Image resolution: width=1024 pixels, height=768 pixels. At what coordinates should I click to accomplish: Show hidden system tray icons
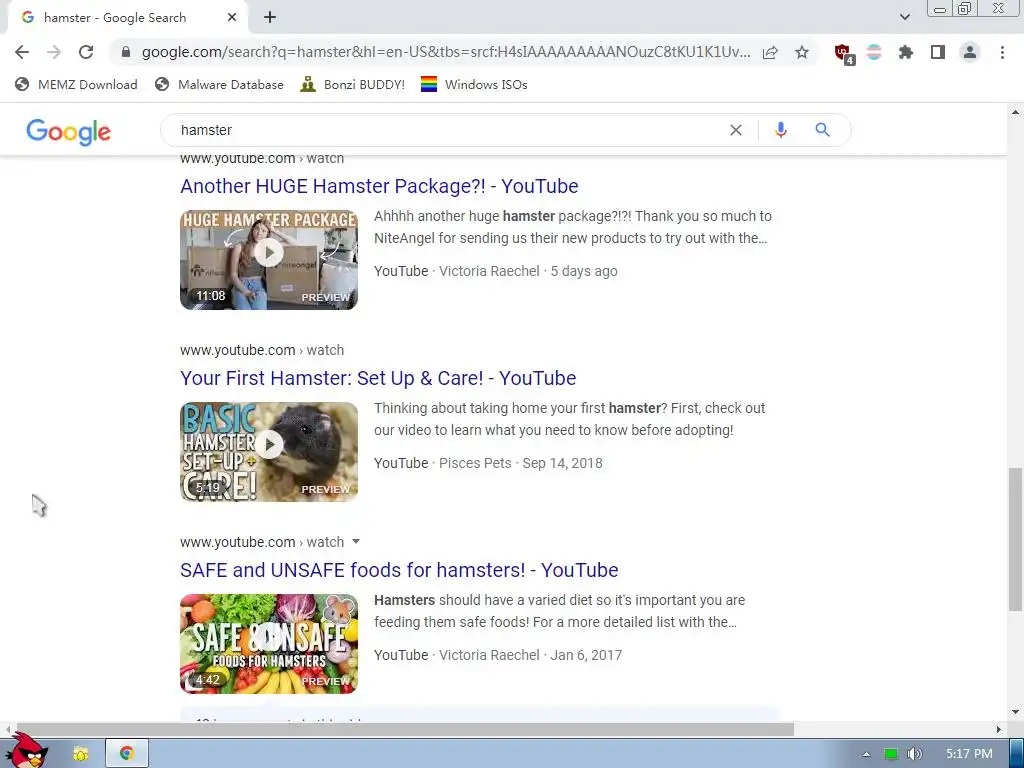click(x=866, y=754)
